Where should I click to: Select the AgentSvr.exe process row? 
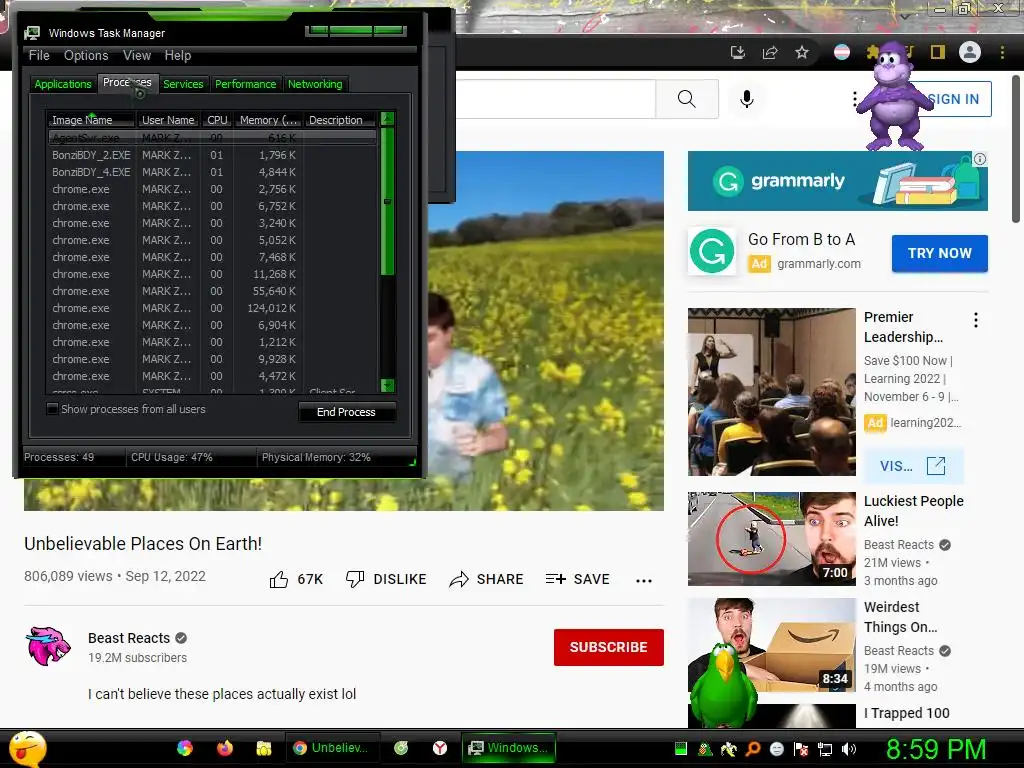pos(212,138)
